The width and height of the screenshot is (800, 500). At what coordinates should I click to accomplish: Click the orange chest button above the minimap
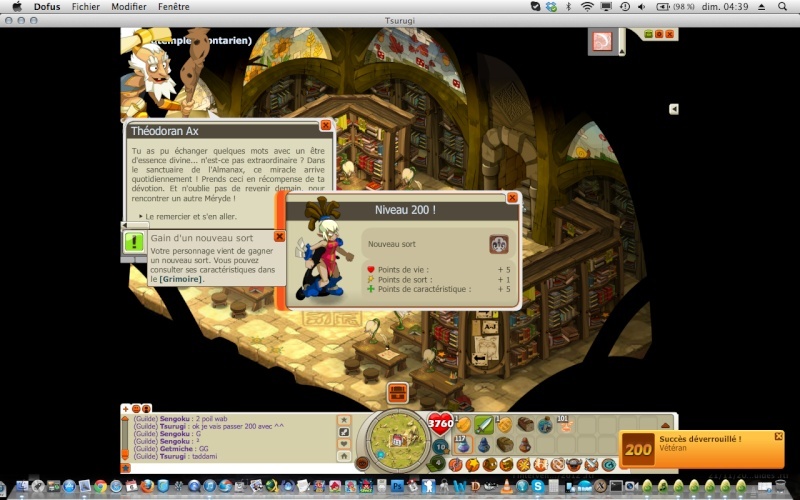[x=397, y=393]
